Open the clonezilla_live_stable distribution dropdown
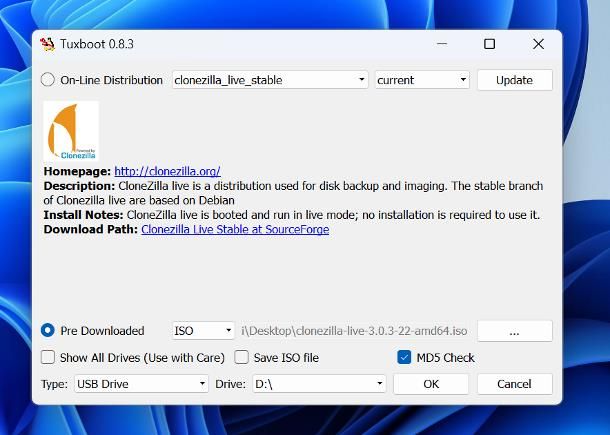The image size is (610, 435). click(x=270, y=80)
